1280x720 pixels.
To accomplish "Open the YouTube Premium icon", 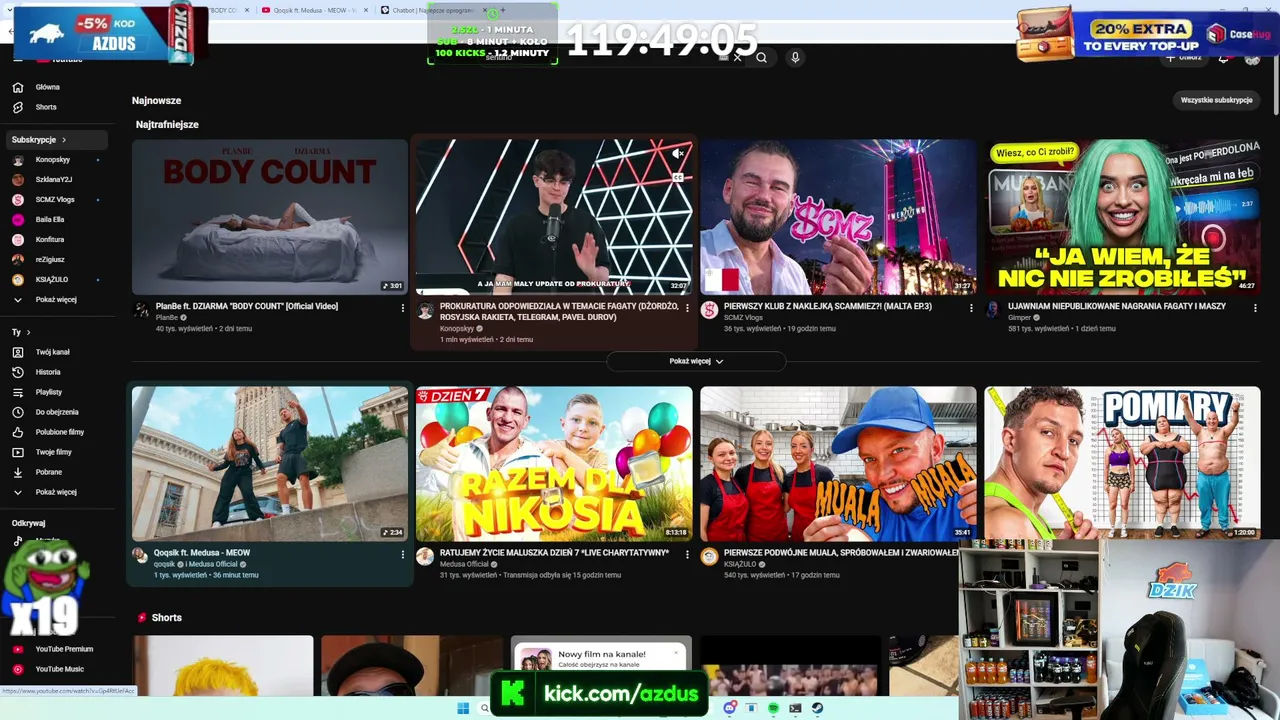I will click(x=18, y=649).
